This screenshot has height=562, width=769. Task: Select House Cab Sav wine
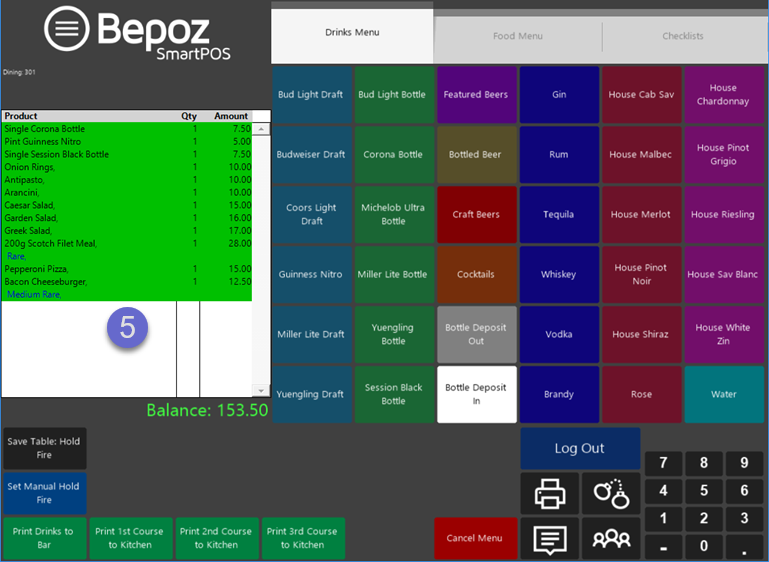point(641,95)
